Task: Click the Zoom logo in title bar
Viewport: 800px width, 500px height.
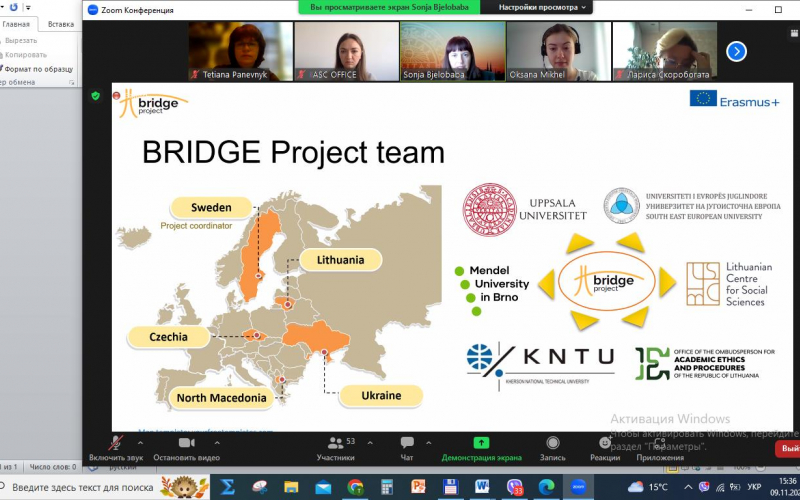Action: pos(93,10)
